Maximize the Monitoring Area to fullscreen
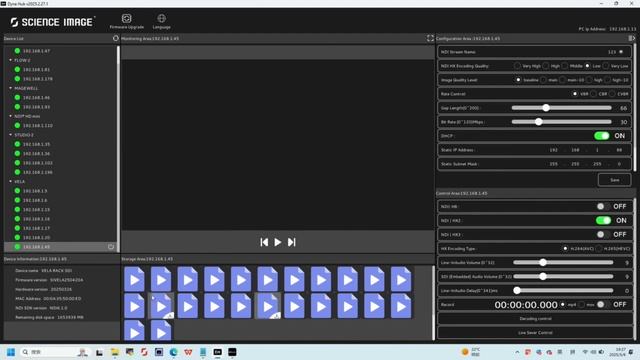This screenshot has width=640, height=360. coord(430,38)
